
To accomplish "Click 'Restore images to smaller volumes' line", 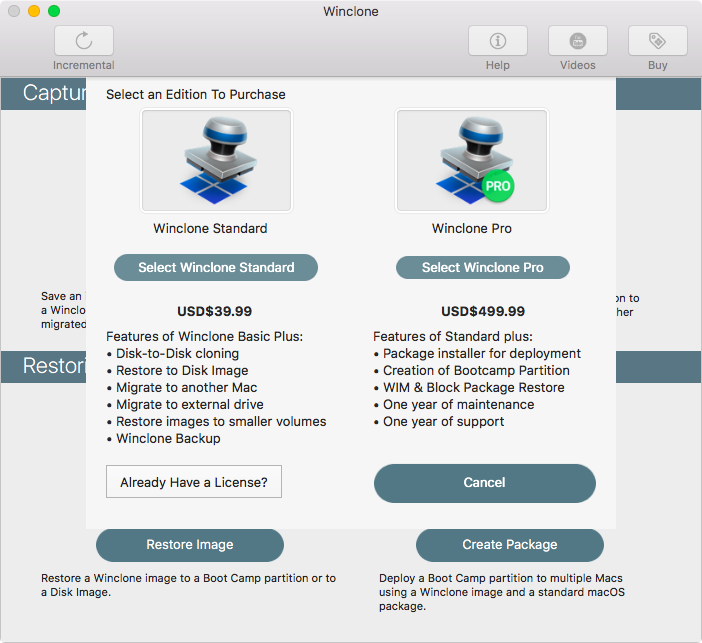I will [221, 422].
